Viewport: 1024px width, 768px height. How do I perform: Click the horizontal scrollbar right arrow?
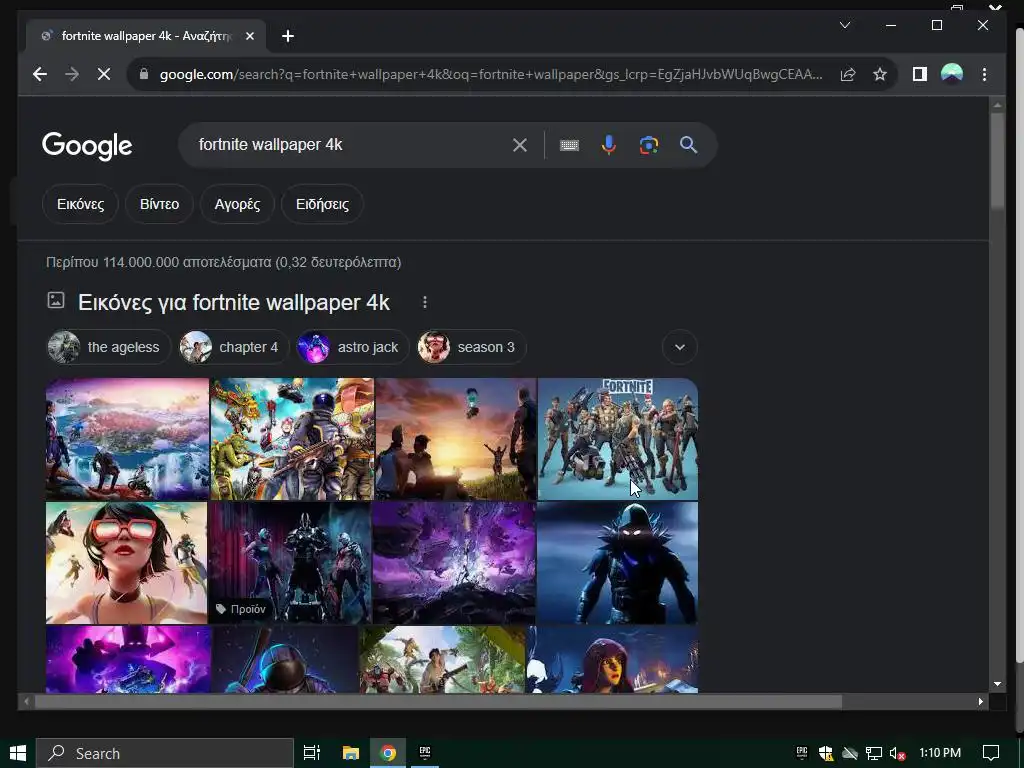point(980,702)
